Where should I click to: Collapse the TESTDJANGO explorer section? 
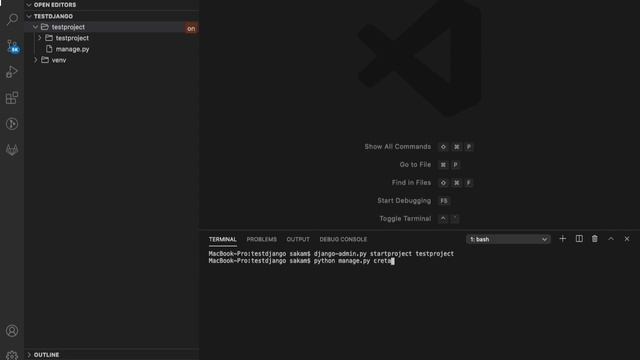(x=29, y=16)
